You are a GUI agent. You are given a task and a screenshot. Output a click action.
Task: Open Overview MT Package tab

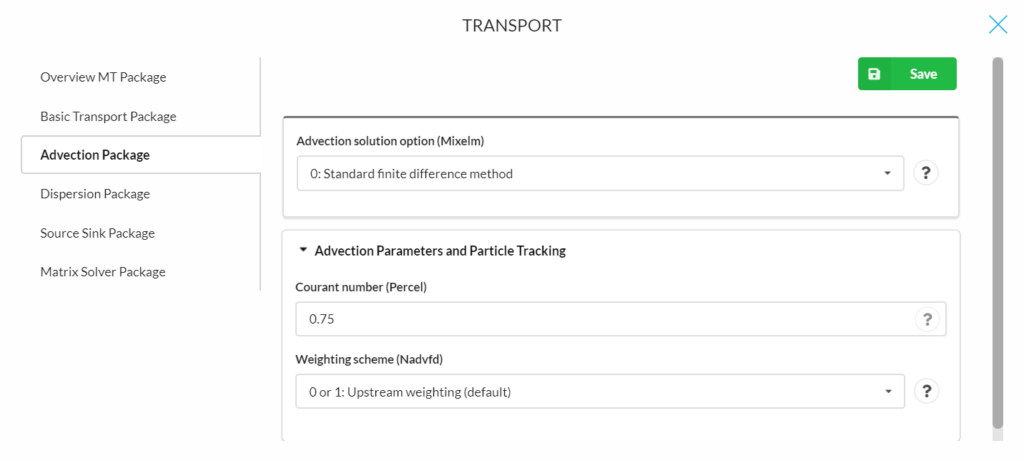click(x=103, y=77)
